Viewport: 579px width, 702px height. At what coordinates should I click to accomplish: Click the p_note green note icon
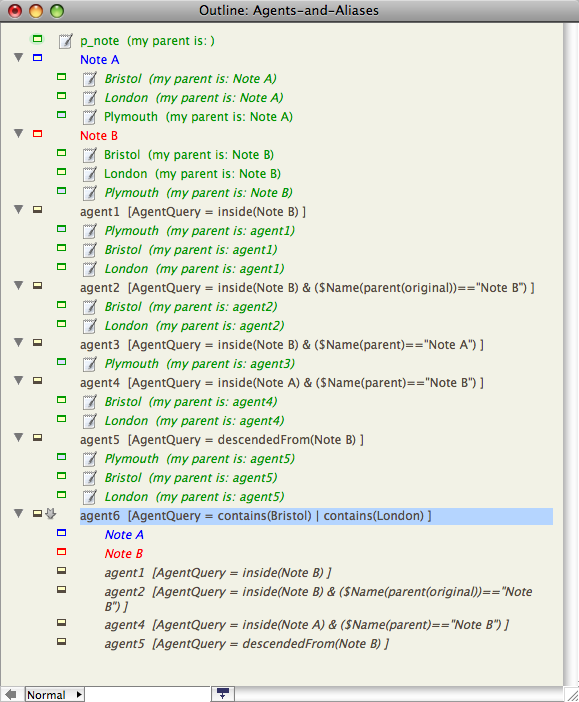coord(38,39)
